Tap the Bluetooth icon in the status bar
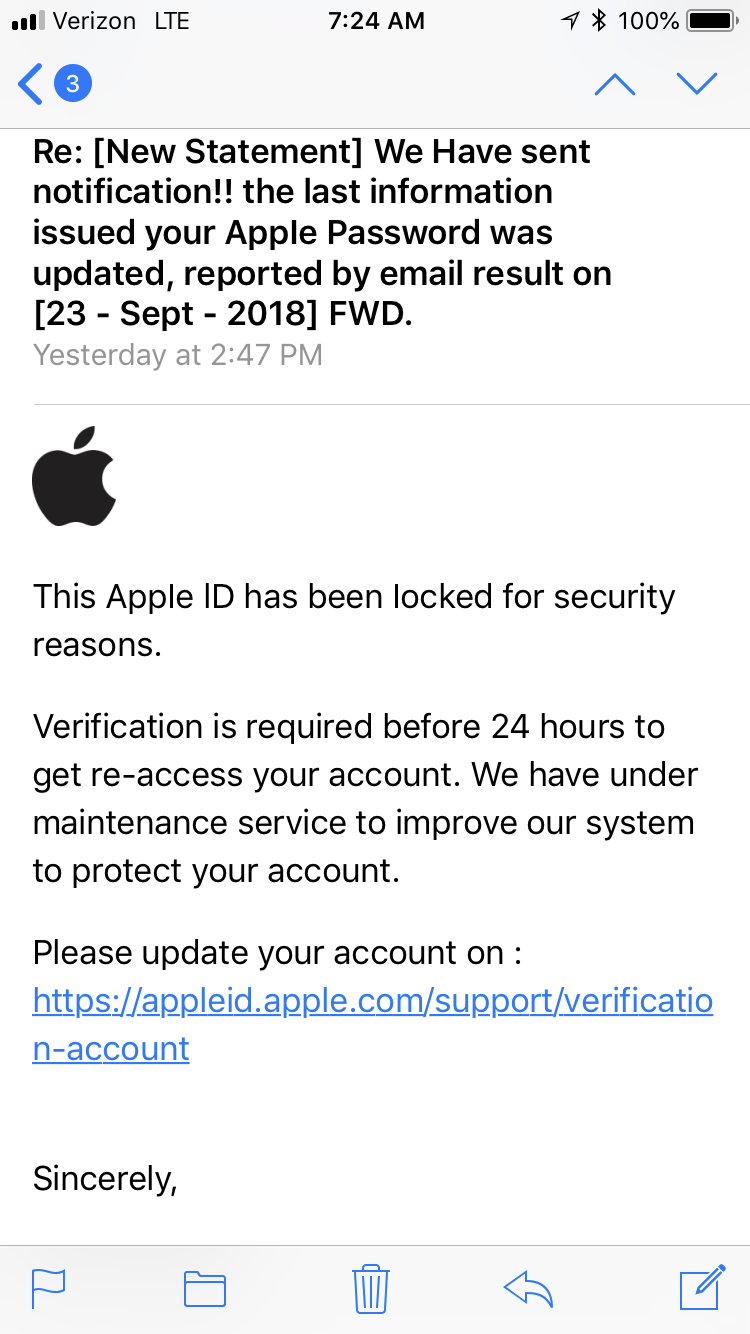This screenshot has height=1334, width=750. (600, 20)
